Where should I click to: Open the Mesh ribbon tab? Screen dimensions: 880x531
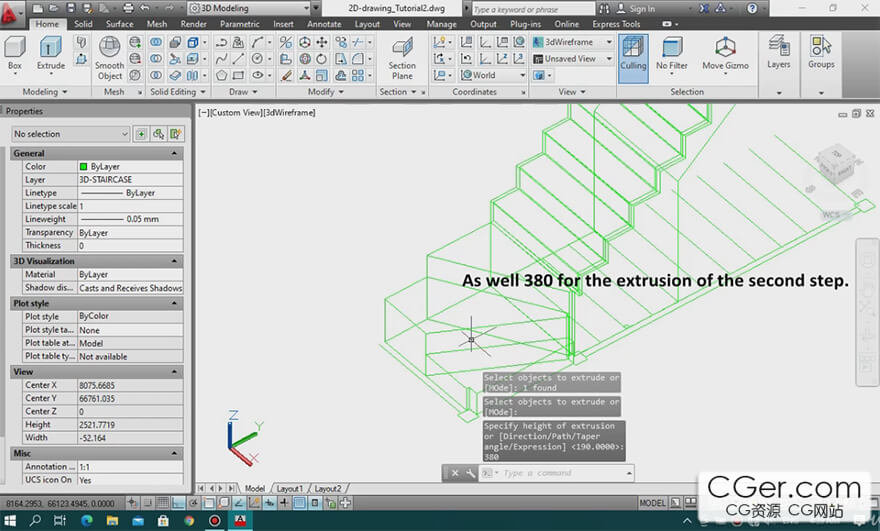tap(157, 24)
